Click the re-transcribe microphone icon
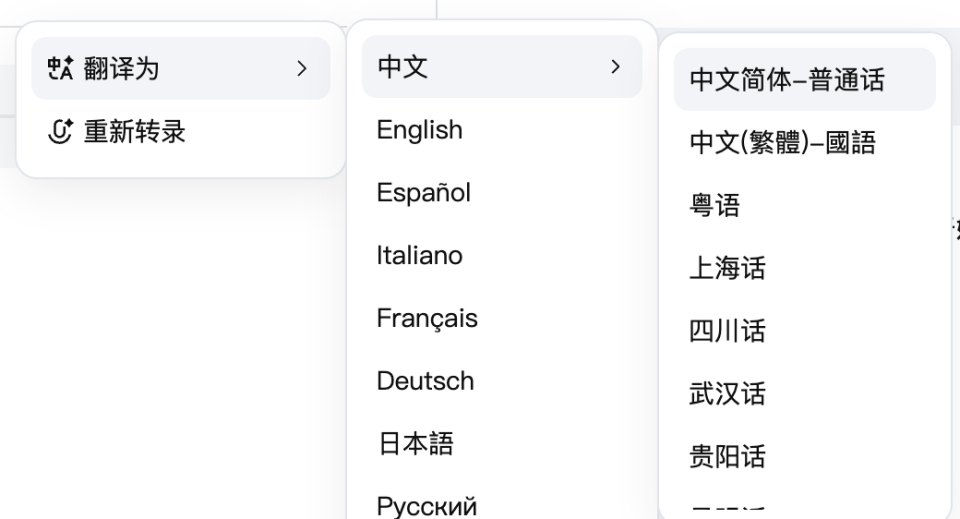 pyautogui.click(x=60, y=131)
